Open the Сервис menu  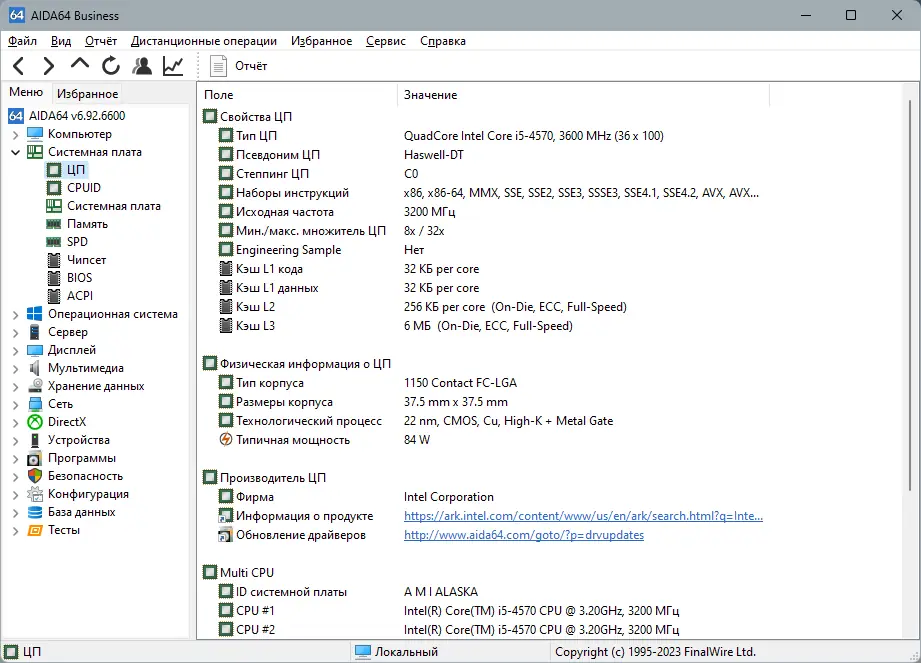387,41
